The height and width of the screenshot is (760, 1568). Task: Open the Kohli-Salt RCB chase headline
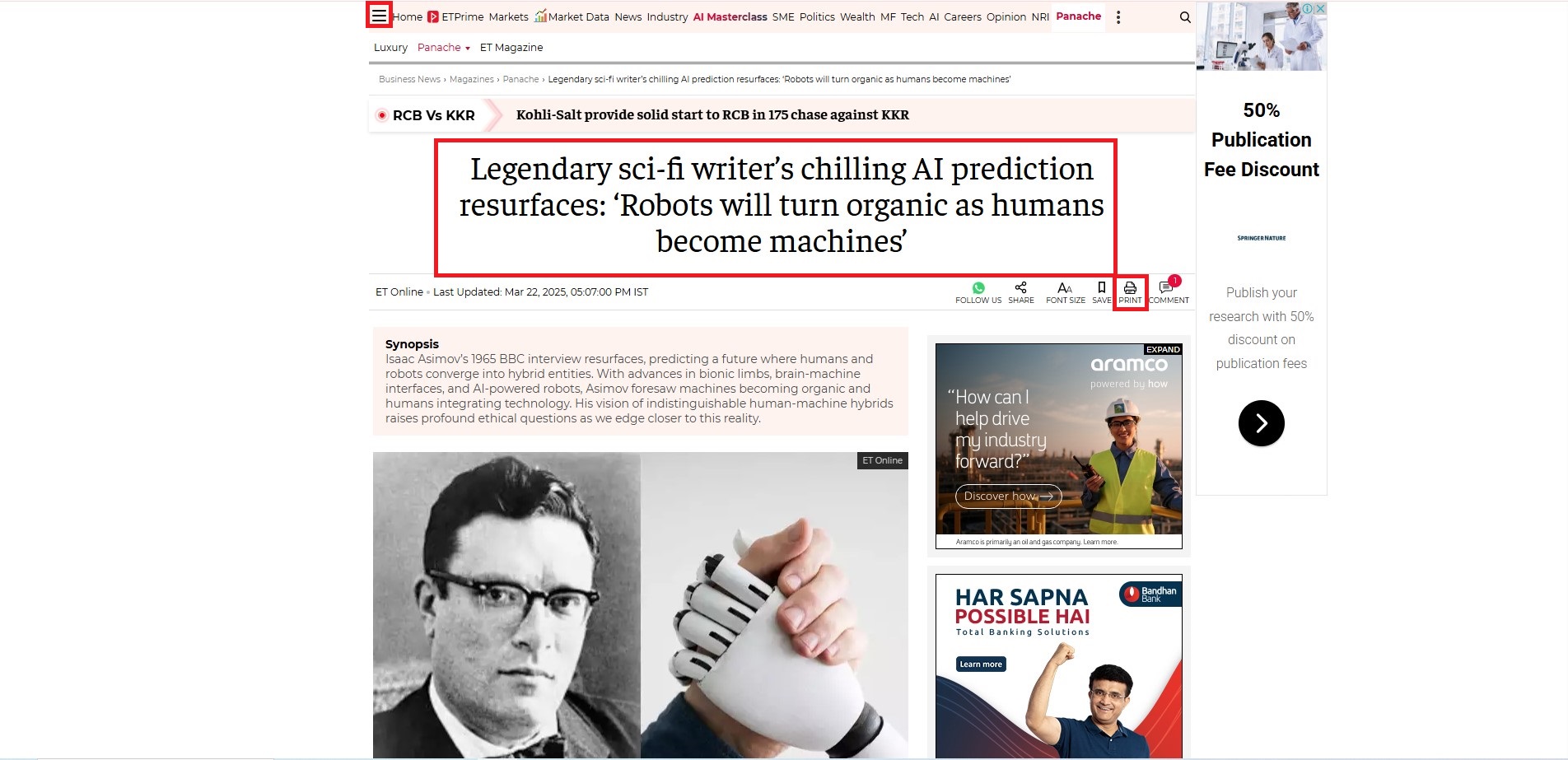(712, 115)
